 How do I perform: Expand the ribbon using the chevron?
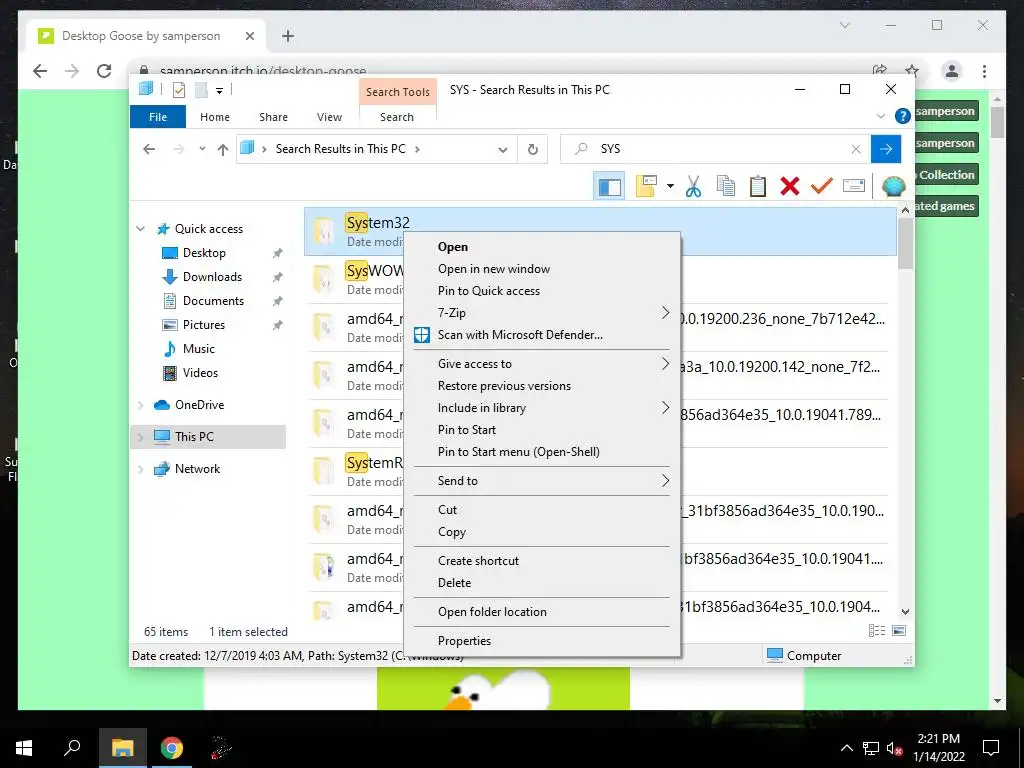click(880, 116)
